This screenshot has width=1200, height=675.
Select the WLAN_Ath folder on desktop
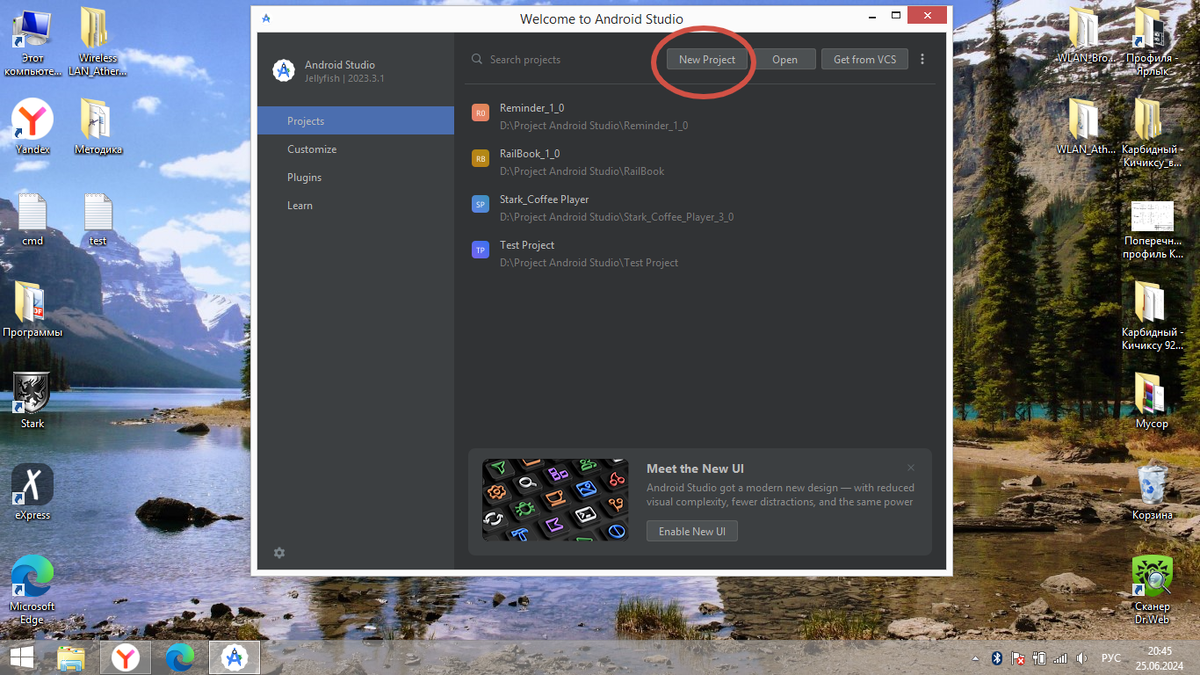(1086, 127)
